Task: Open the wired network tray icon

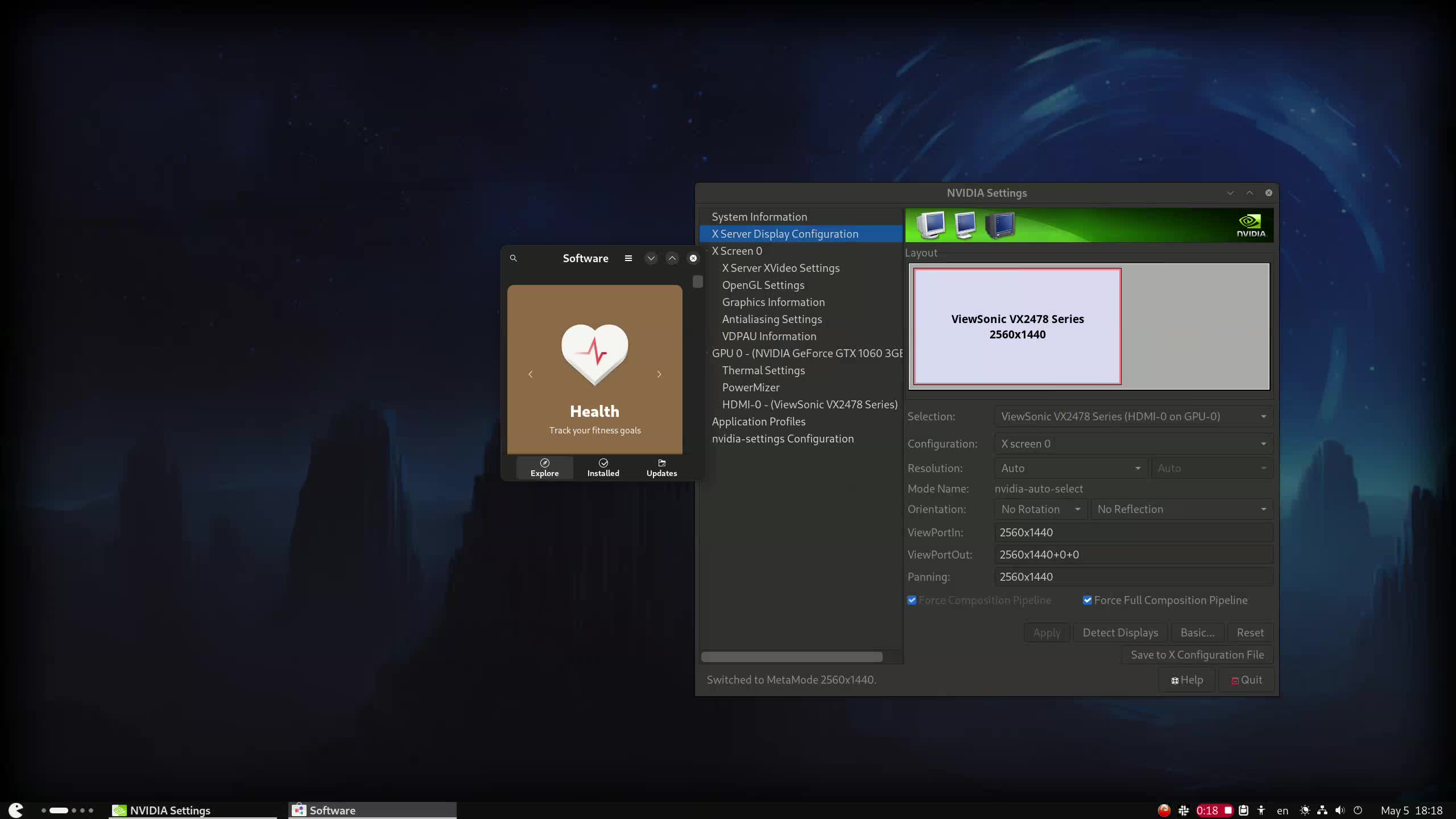Action: click(x=1322, y=810)
